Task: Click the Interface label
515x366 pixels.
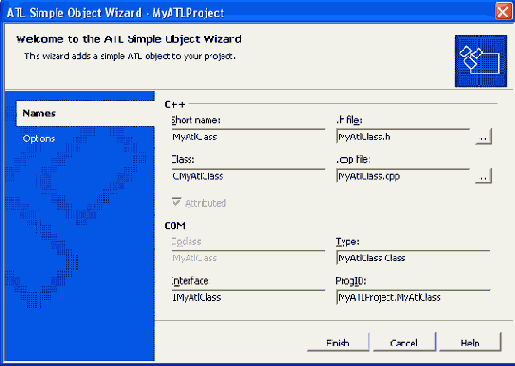Action: click(190, 281)
